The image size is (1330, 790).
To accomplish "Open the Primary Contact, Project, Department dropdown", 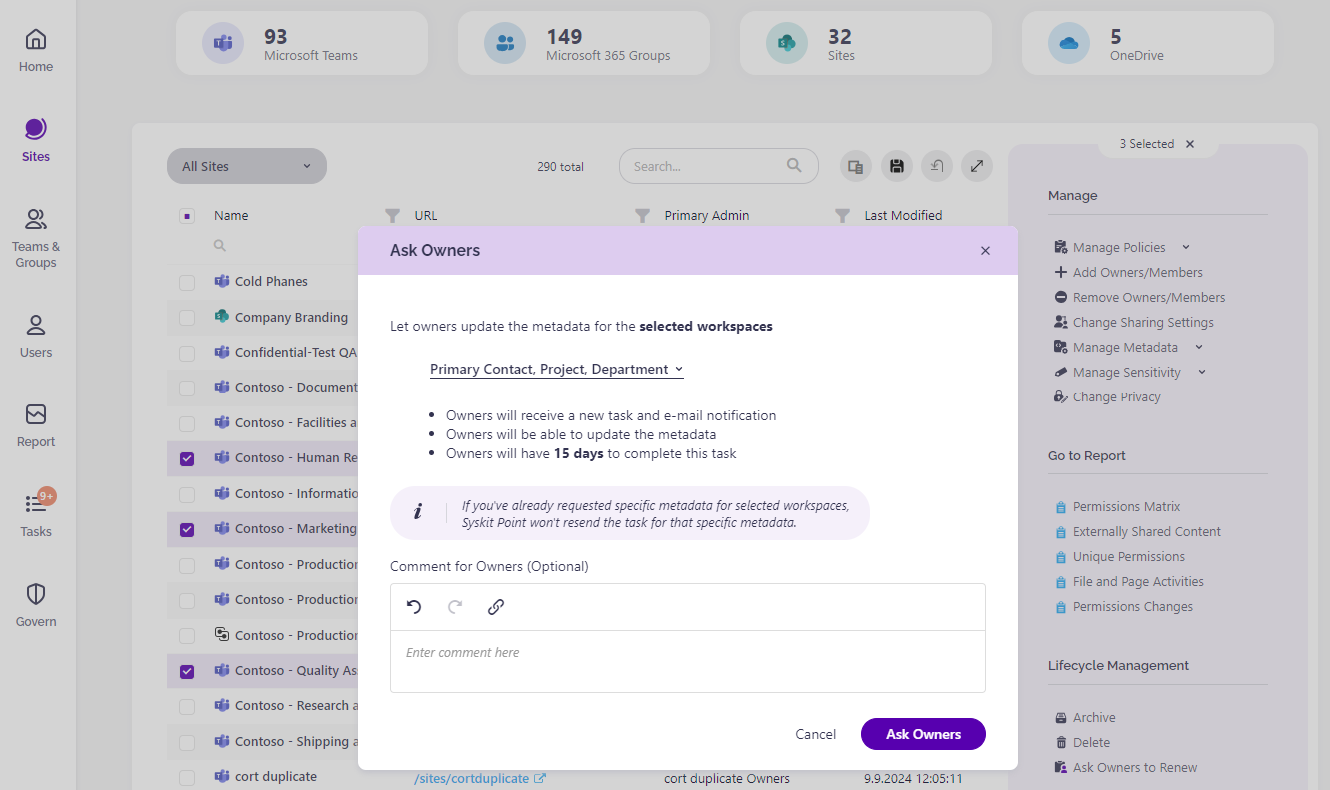I will [x=556, y=368].
